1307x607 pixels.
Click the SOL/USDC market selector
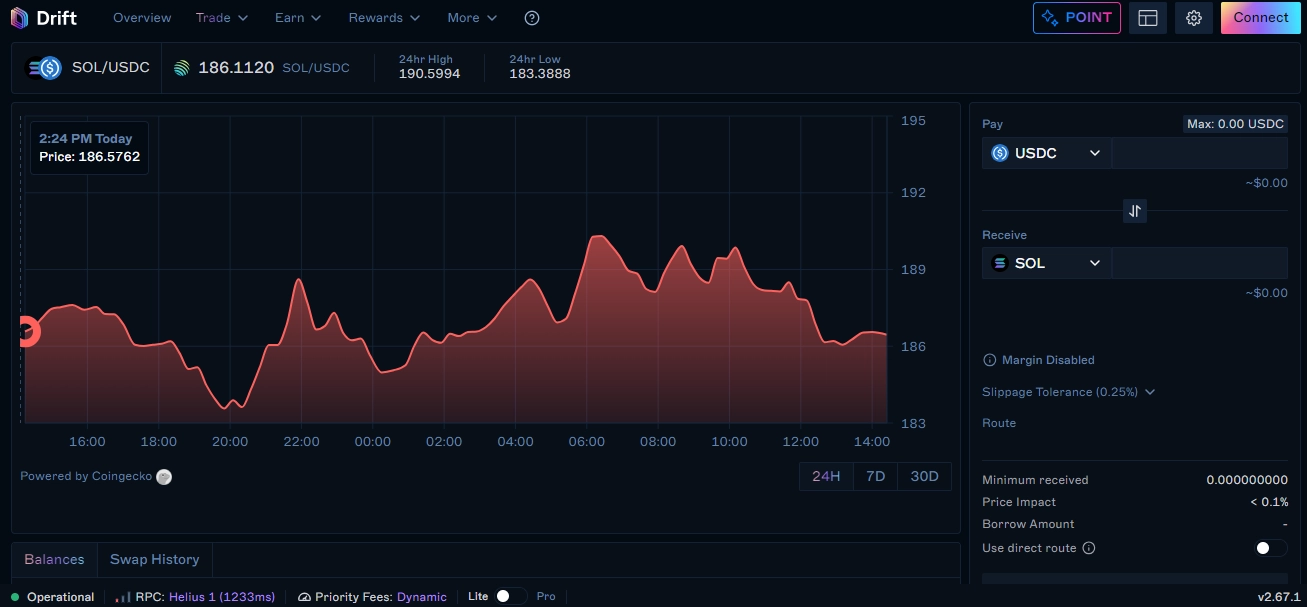(88, 68)
